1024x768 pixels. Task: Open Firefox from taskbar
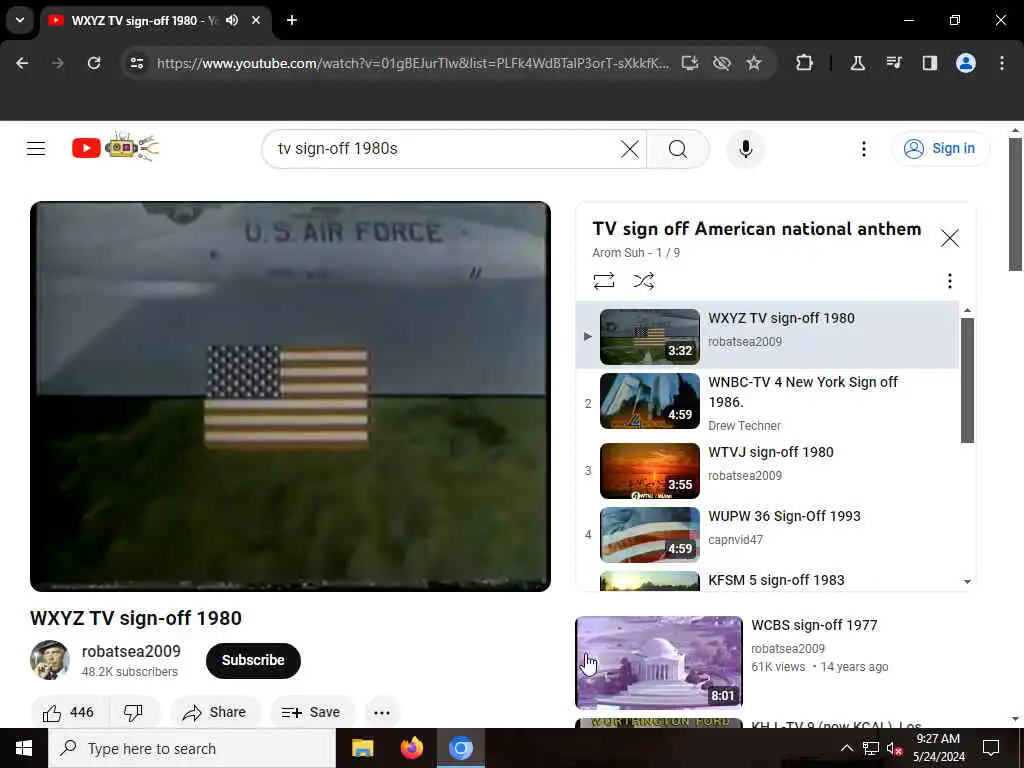[x=411, y=748]
